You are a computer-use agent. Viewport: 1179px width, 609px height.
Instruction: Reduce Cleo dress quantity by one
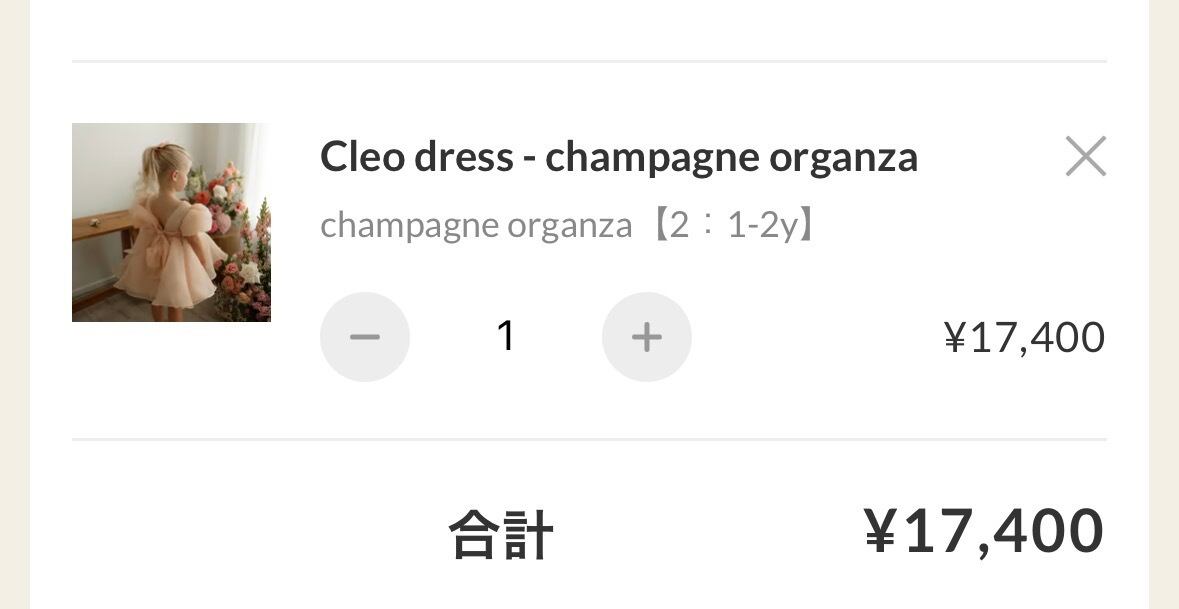(365, 337)
